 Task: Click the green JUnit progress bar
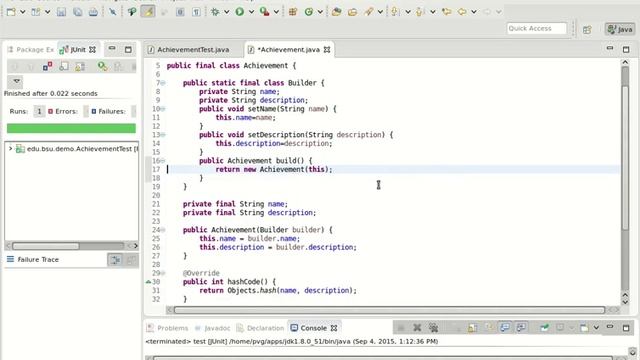[x=71, y=128]
